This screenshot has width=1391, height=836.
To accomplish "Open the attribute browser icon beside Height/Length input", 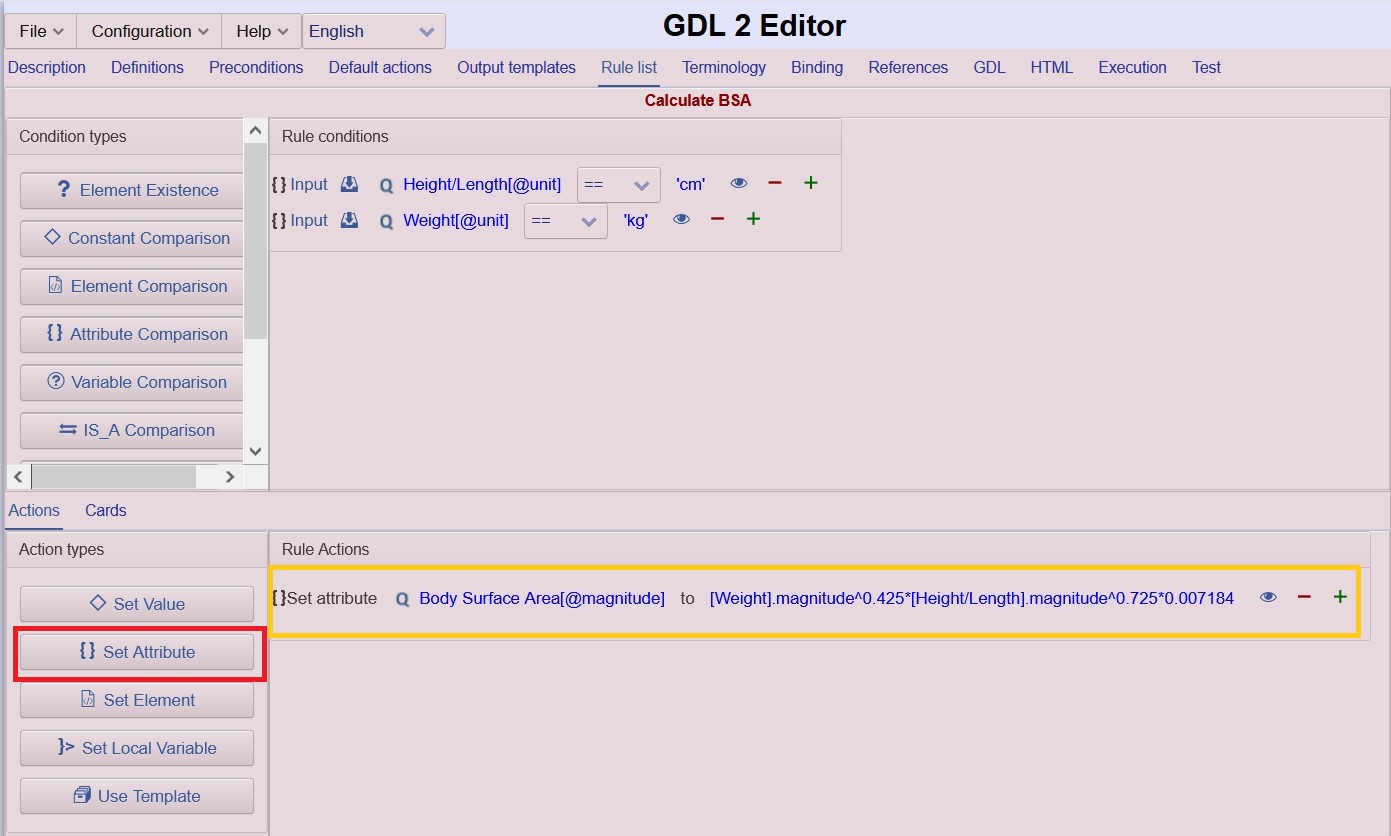I will click(349, 183).
